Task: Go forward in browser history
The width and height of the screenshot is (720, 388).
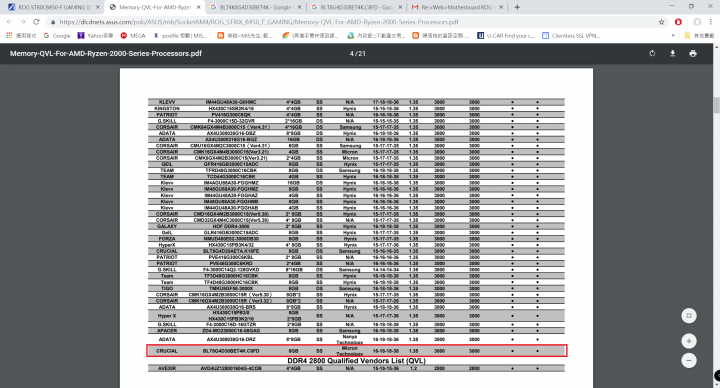Action: (x=22, y=22)
